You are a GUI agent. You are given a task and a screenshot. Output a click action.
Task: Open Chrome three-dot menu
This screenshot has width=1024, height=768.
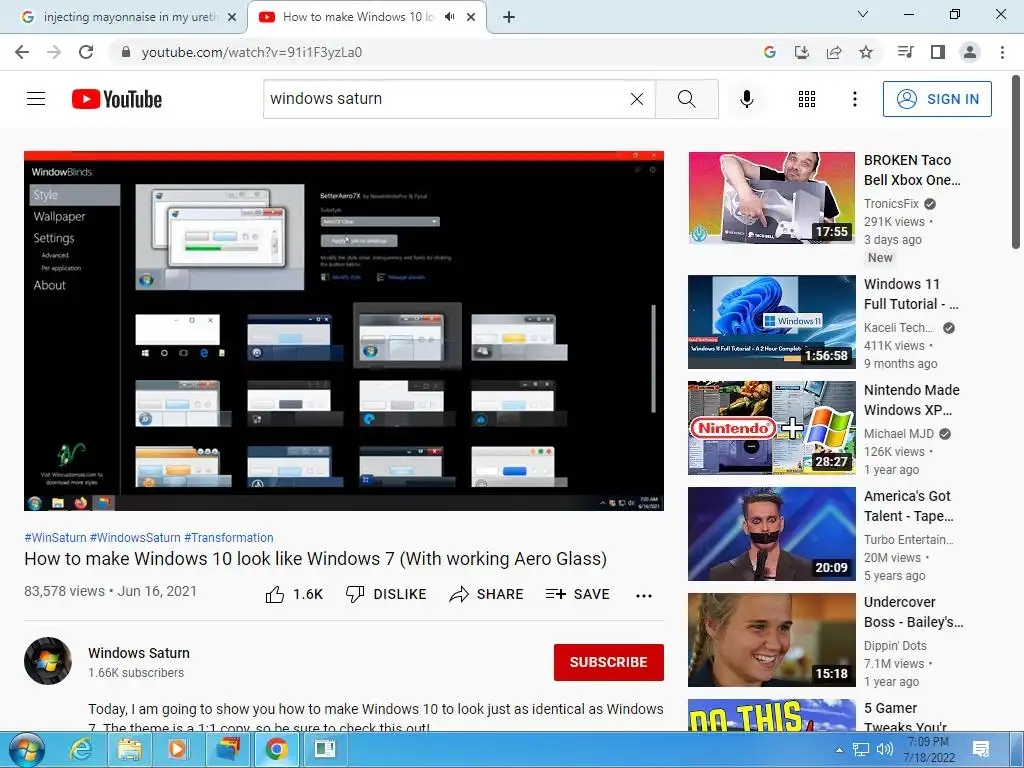1002,52
